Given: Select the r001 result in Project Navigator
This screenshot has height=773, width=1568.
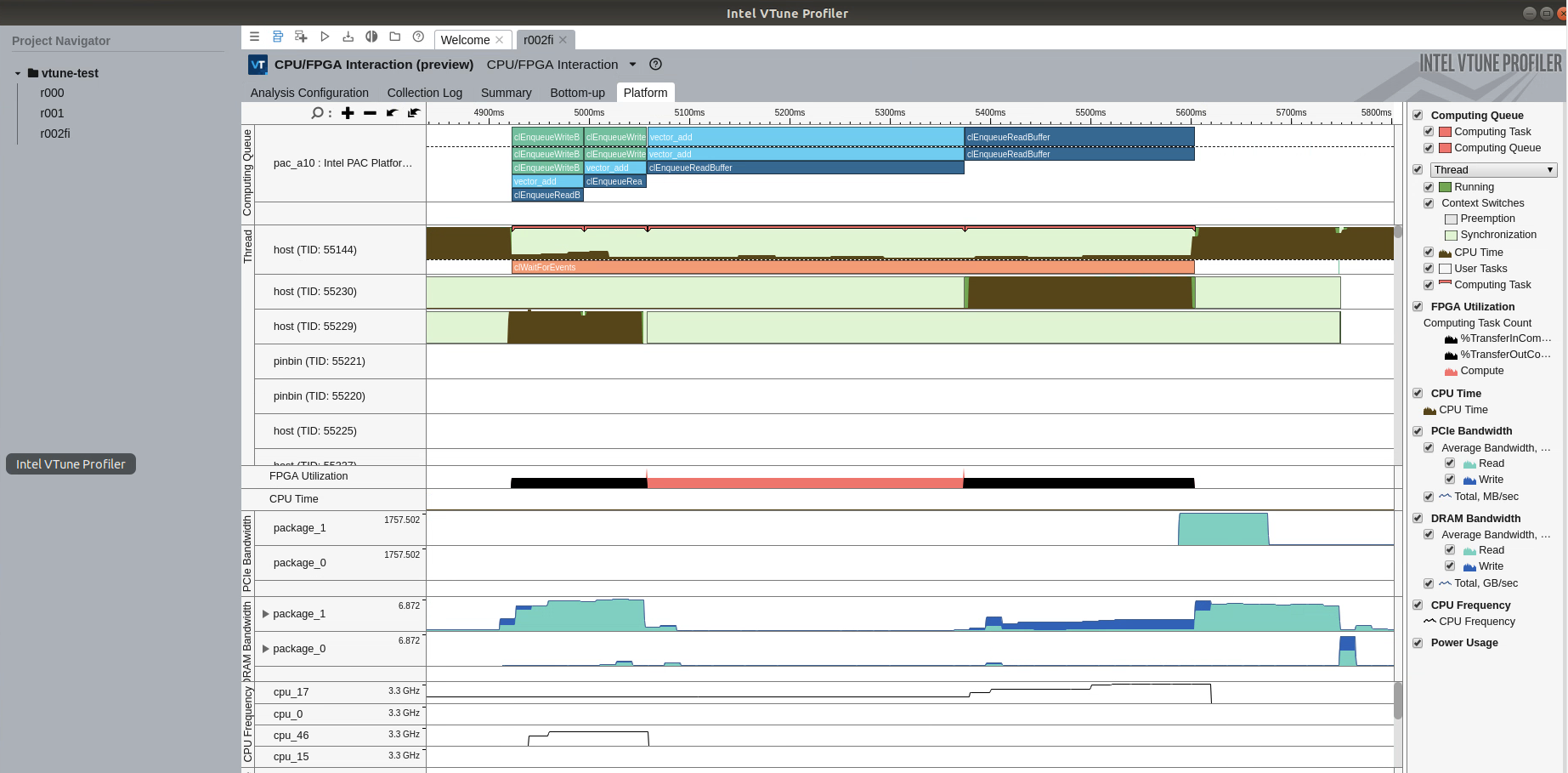Looking at the screenshot, I should [x=52, y=113].
